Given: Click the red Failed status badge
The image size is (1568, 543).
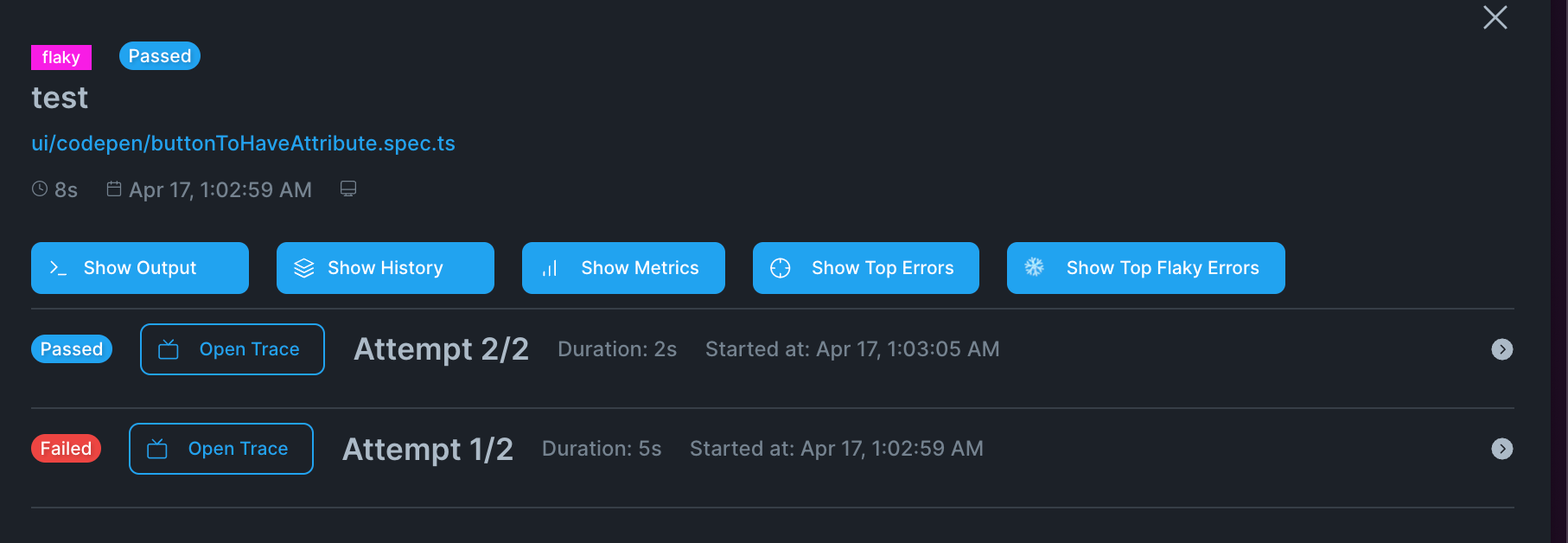Looking at the screenshot, I should point(67,449).
